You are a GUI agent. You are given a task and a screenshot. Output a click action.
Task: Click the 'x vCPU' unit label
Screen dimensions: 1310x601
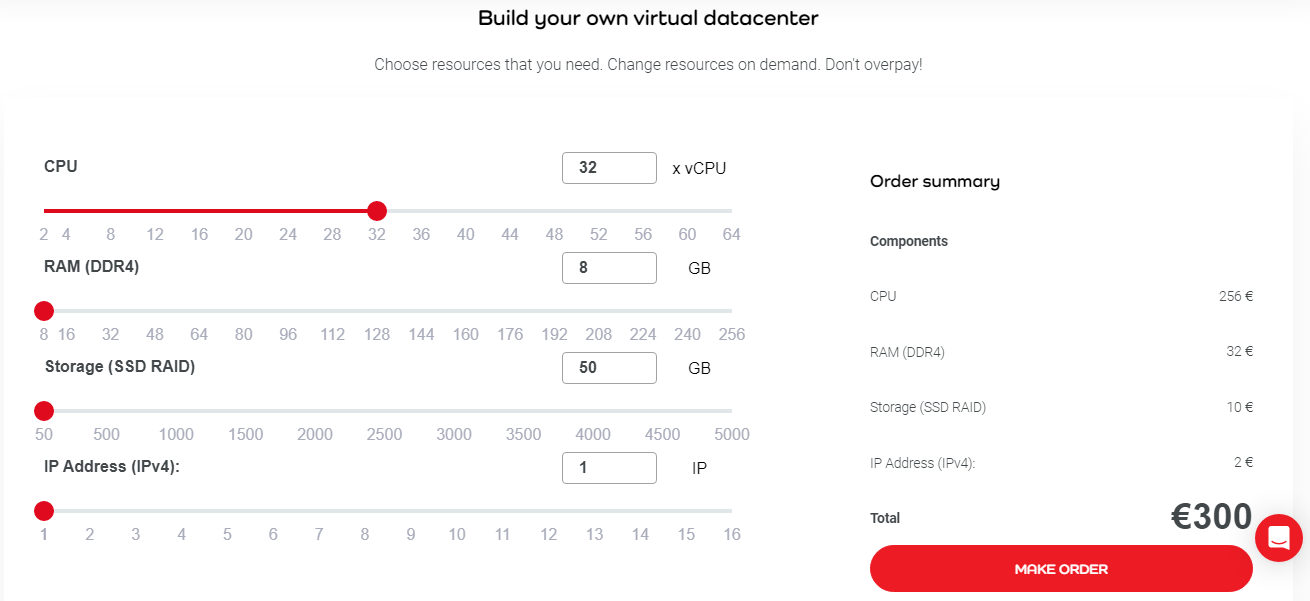[699, 168]
